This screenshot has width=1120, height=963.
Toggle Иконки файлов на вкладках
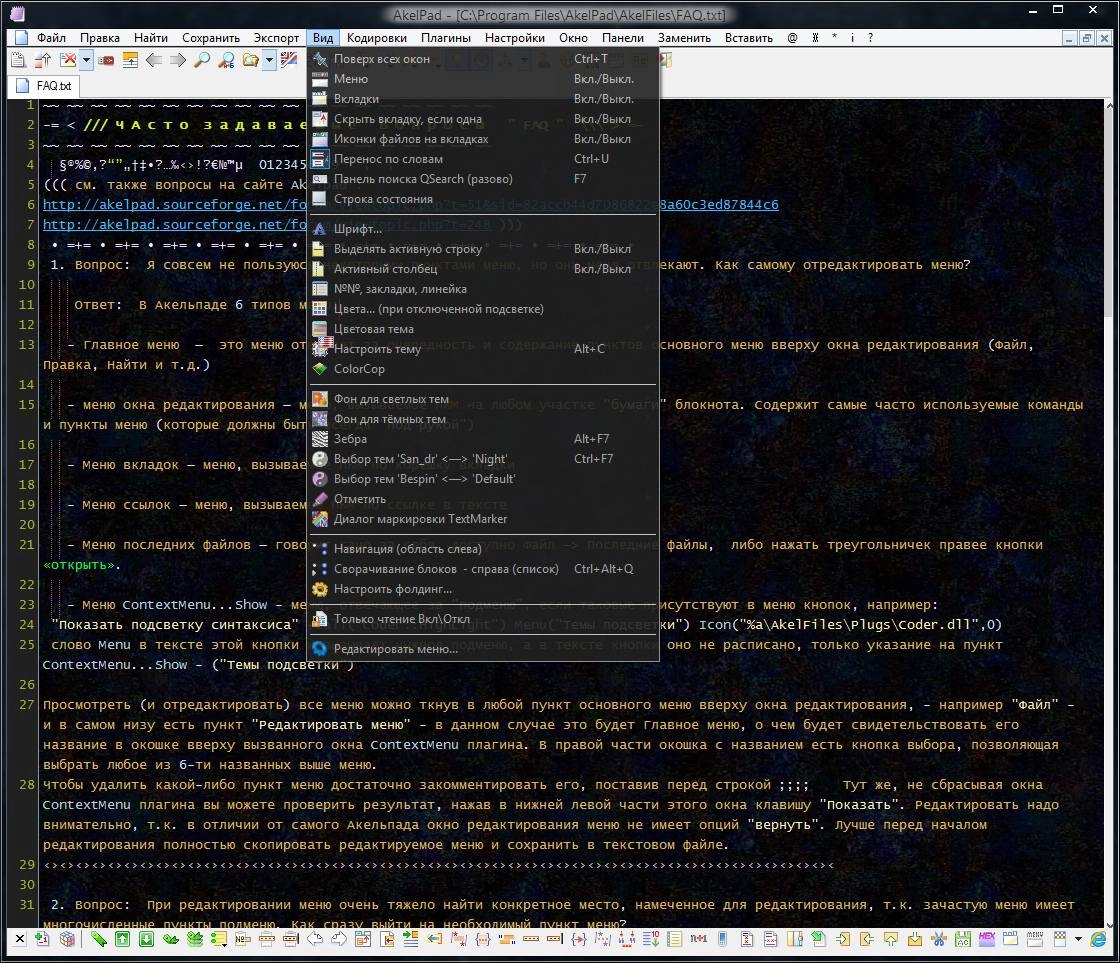tap(483, 139)
